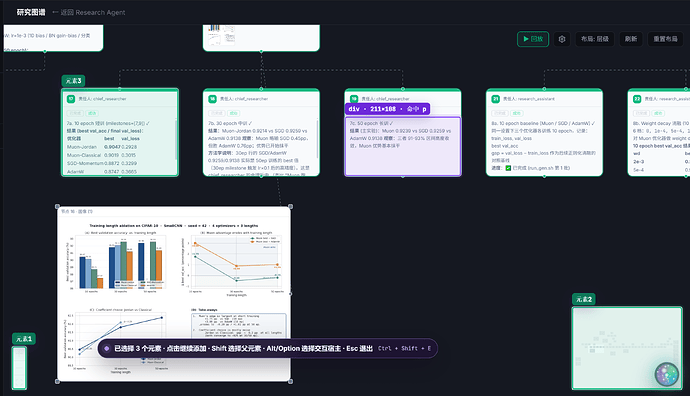This screenshot has width=690, height=396.
Task: Click the green number 18 badge on 7b node
Action: click(x=213, y=99)
